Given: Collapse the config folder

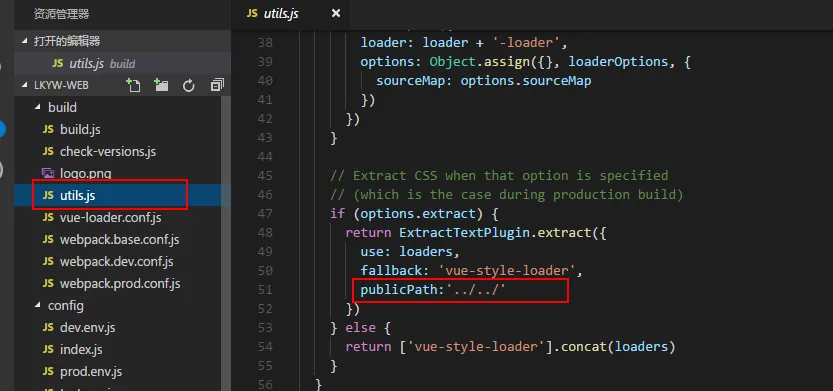Looking at the screenshot, I should point(37,306).
